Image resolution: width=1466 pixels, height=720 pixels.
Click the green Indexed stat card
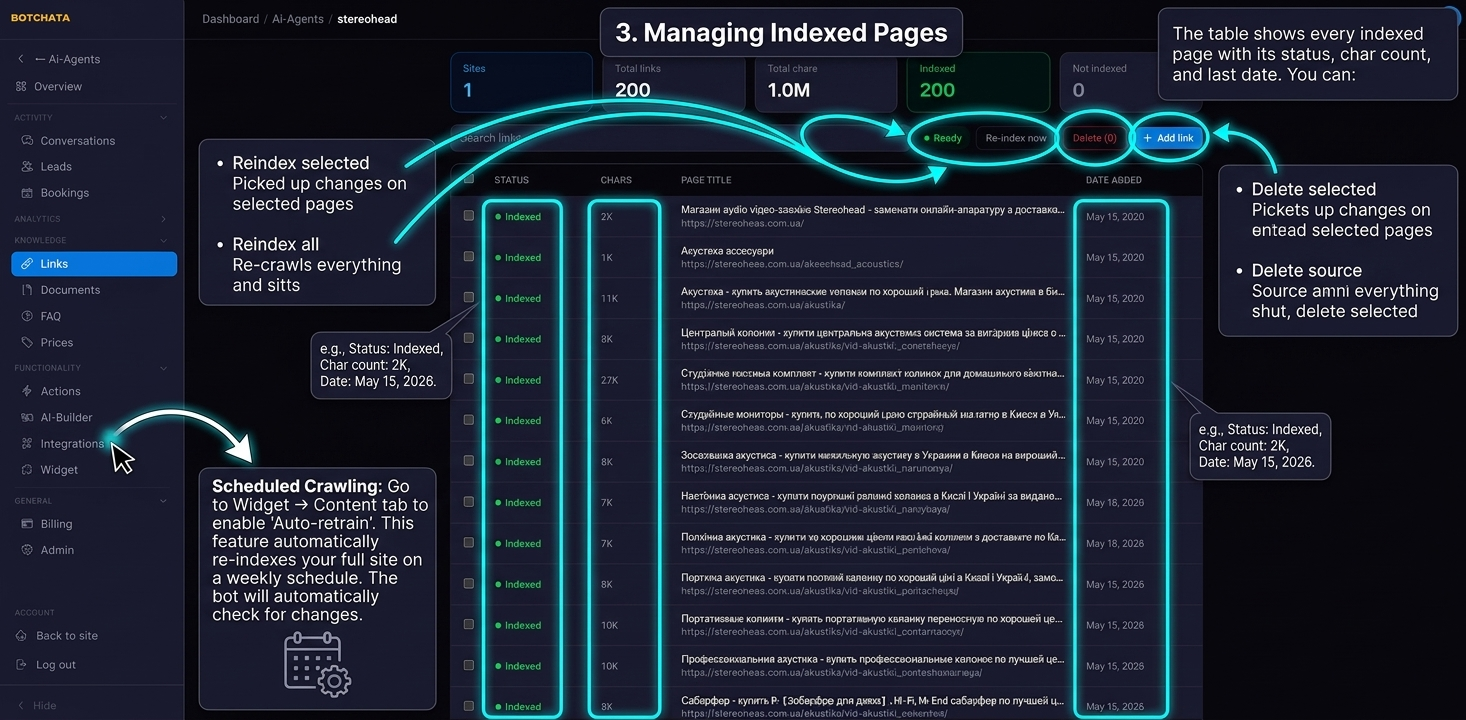tap(978, 82)
